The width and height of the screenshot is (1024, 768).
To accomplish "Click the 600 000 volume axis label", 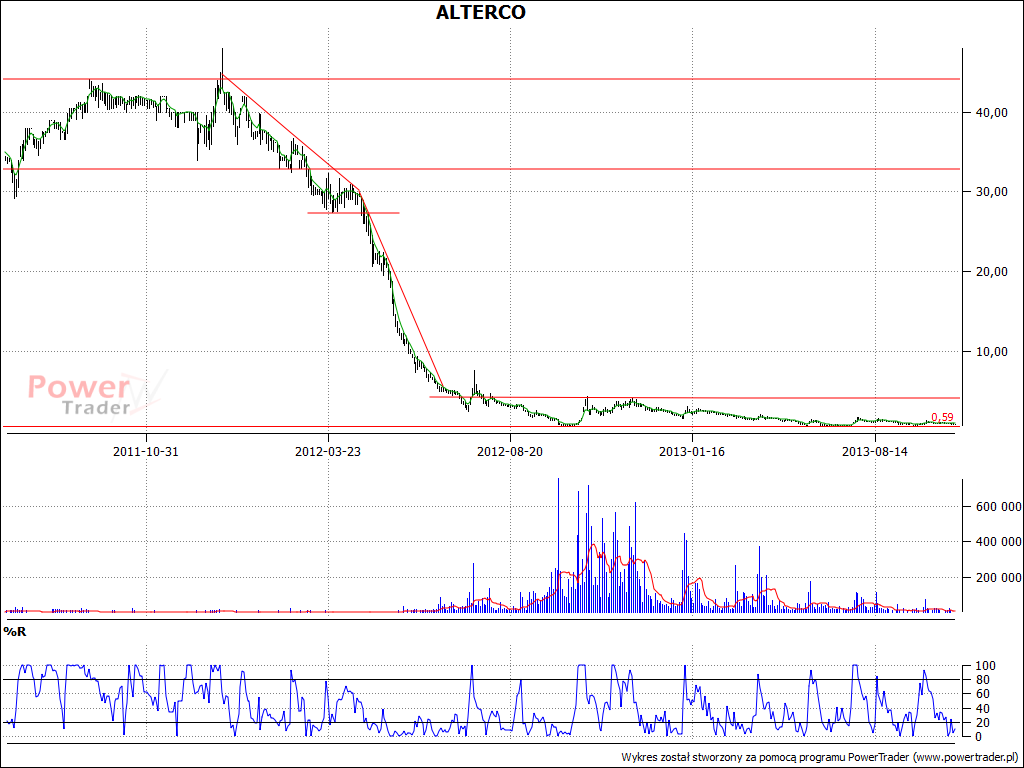I will tap(999, 507).
